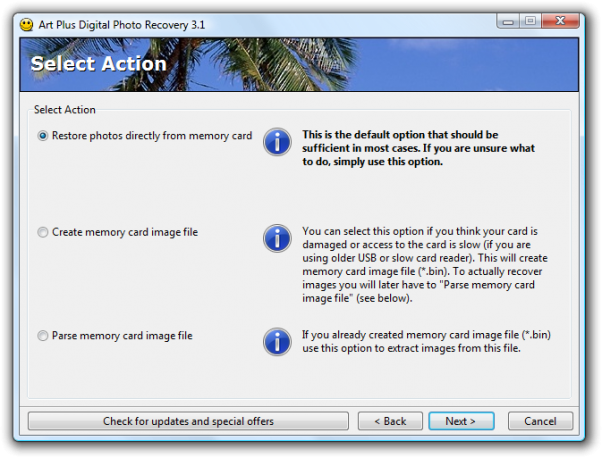Click the info icon beside Create memory card image
Image resolution: width=602 pixels, height=458 pixels.
point(277,238)
